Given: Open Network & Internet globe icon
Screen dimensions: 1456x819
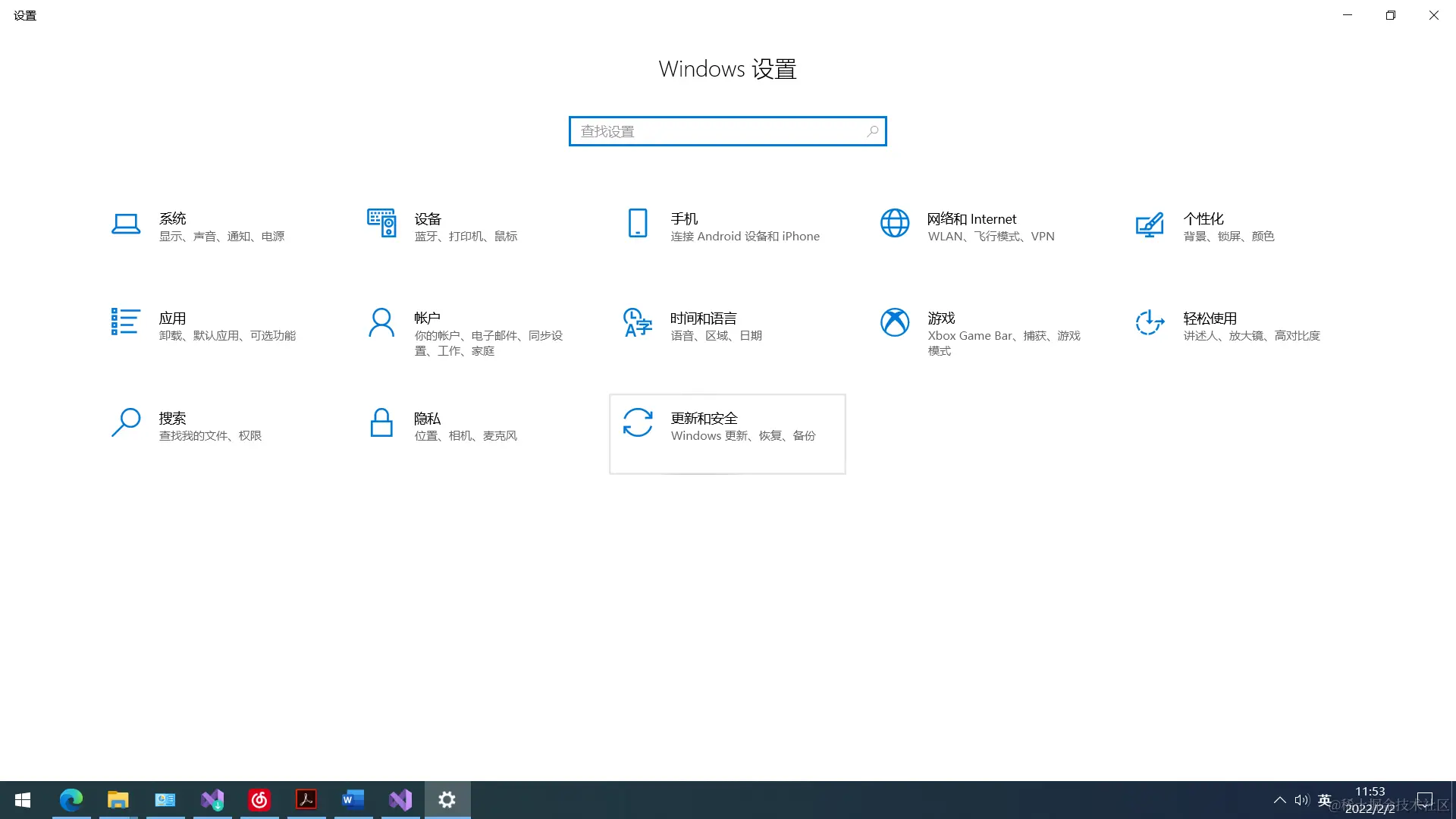Looking at the screenshot, I should [895, 224].
